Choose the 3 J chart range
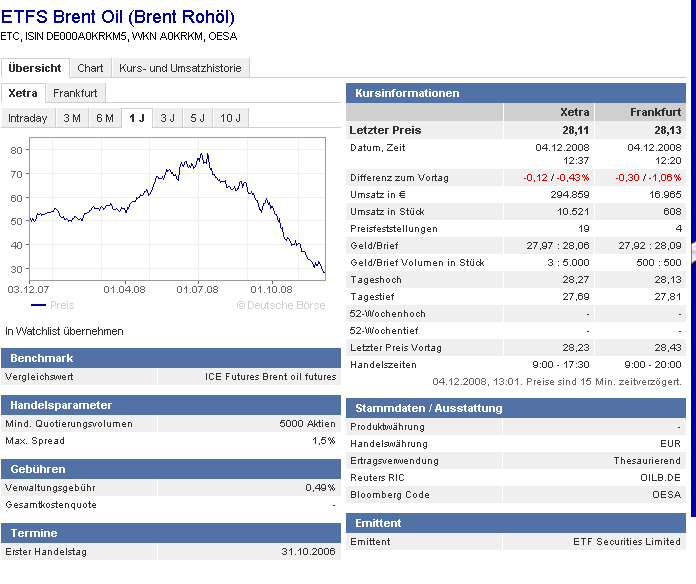This screenshot has height=584, width=696. (x=167, y=118)
